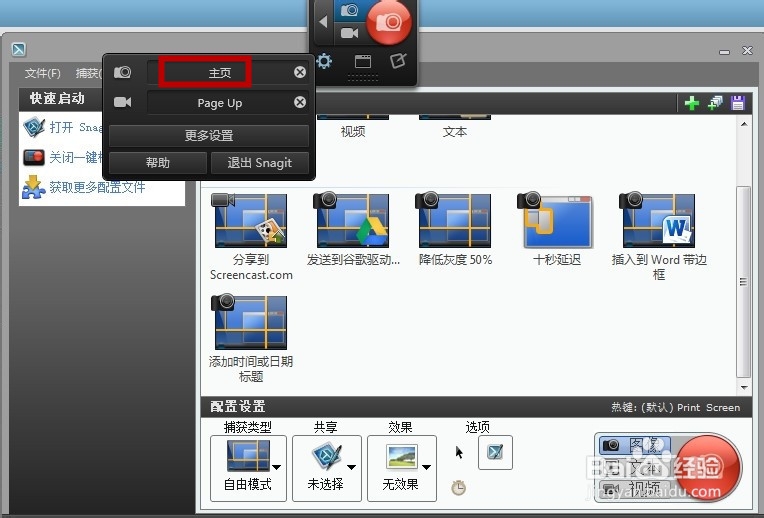The height and width of the screenshot is (518, 764).
Task: Minimize the Snagit window
Action: coord(725,51)
